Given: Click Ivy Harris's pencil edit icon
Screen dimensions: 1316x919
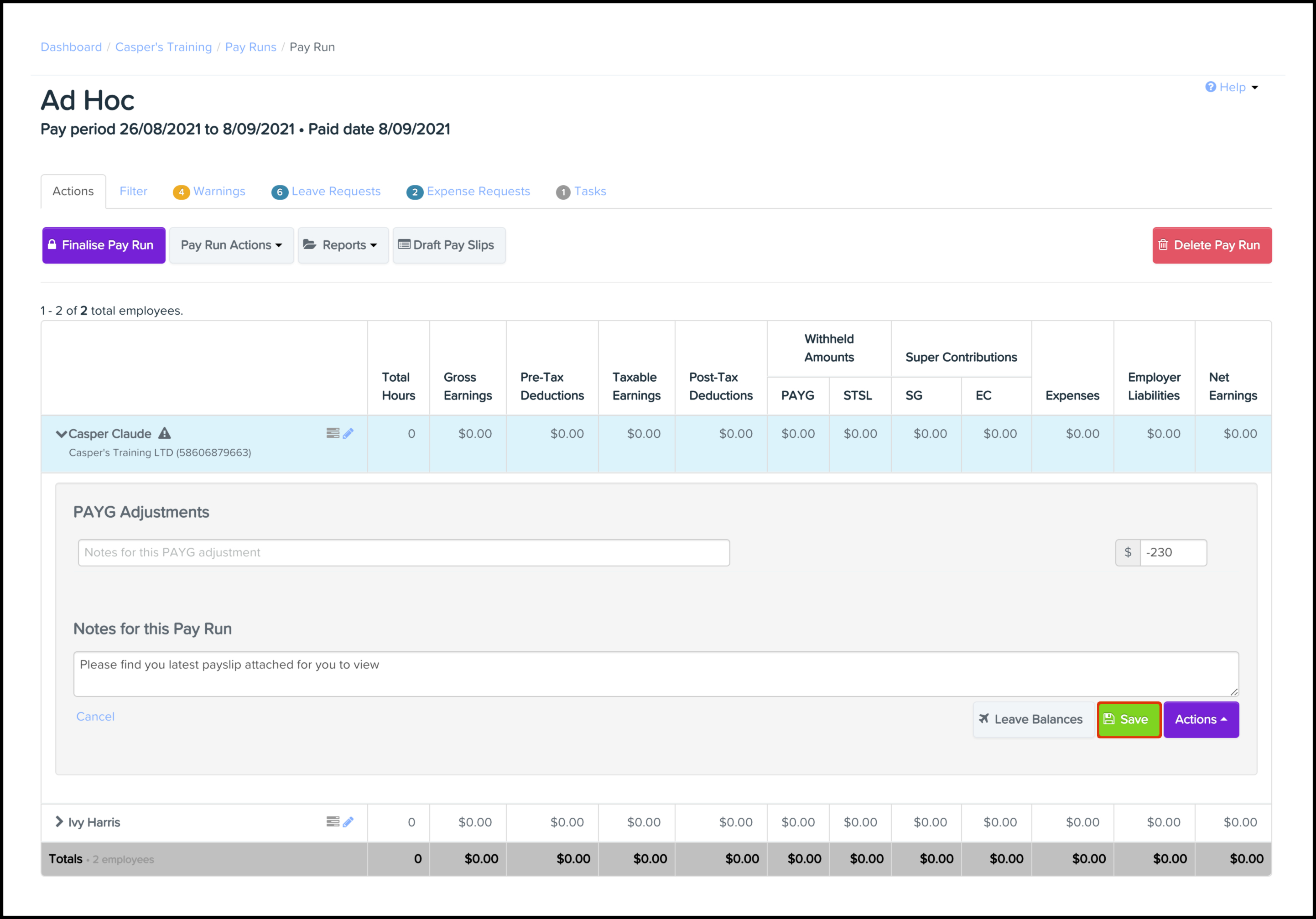Looking at the screenshot, I should [348, 821].
